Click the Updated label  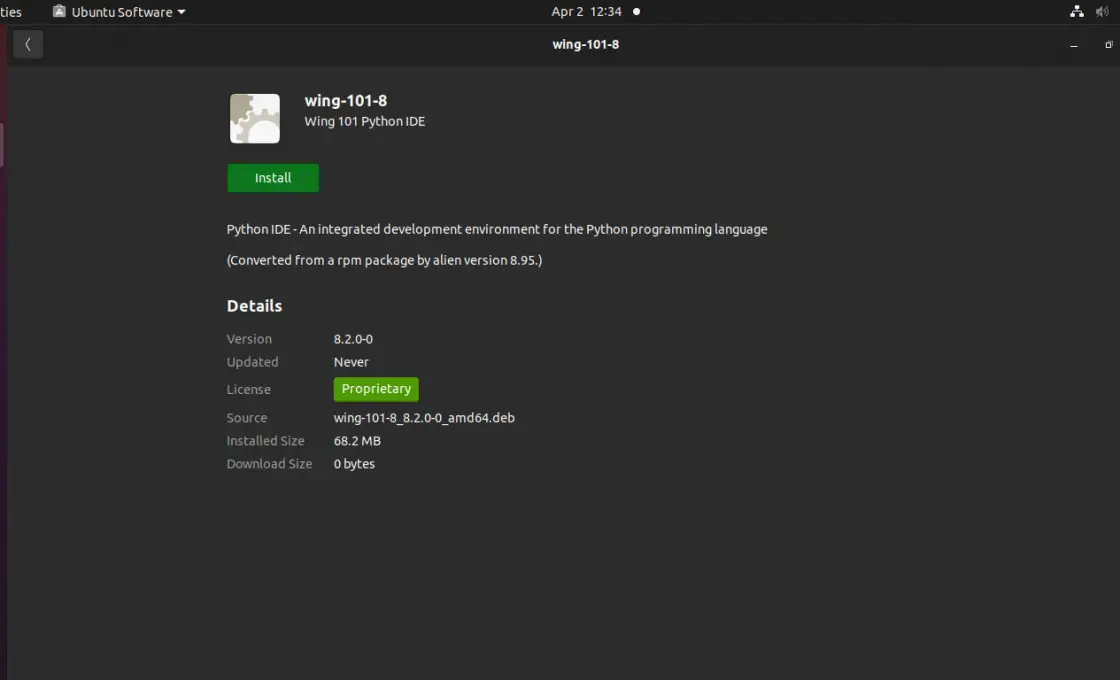pos(252,362)
